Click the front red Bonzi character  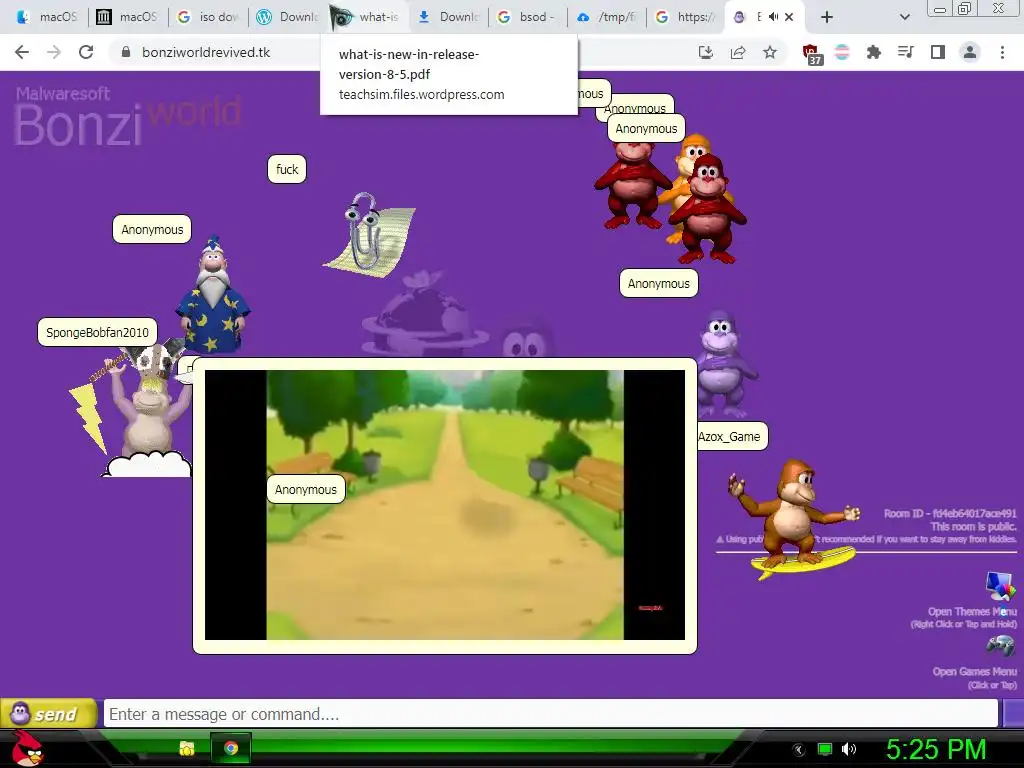coord(709,209)
